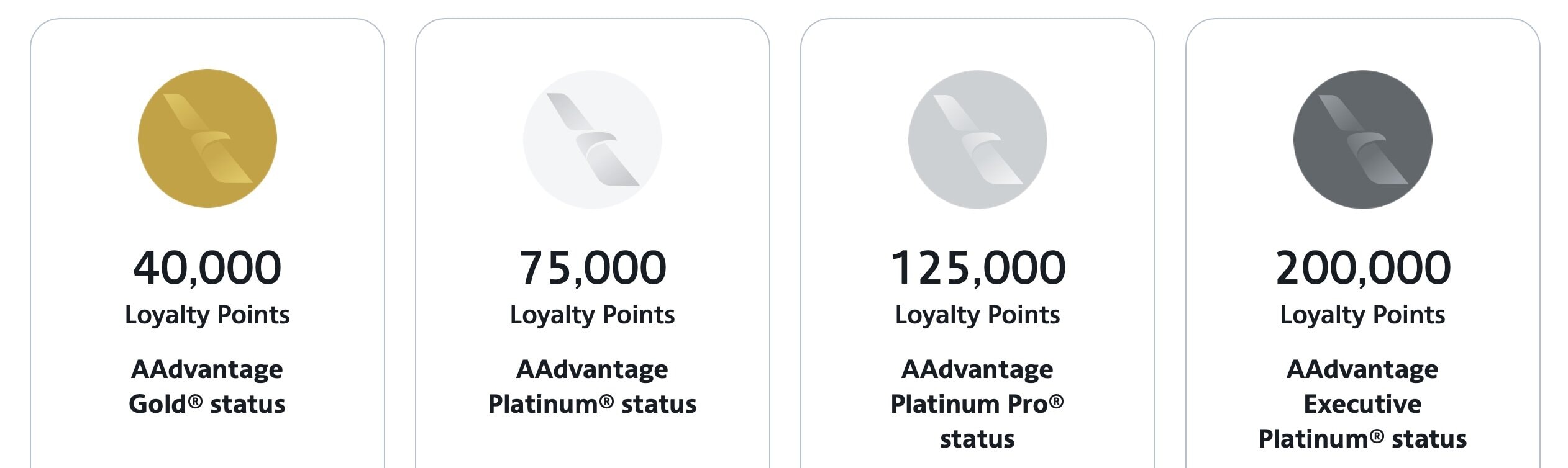Click the silver Platinum Pro badge icon
The image size is (1568, 468).
pos(977,139)
